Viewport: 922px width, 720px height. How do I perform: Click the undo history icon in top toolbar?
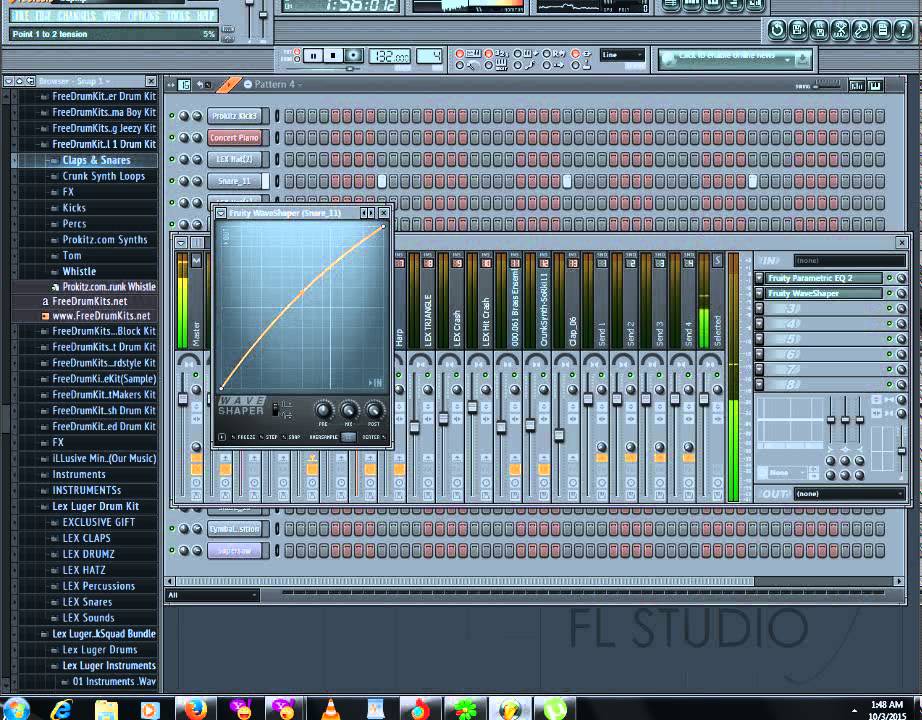[x=777, y=29]
